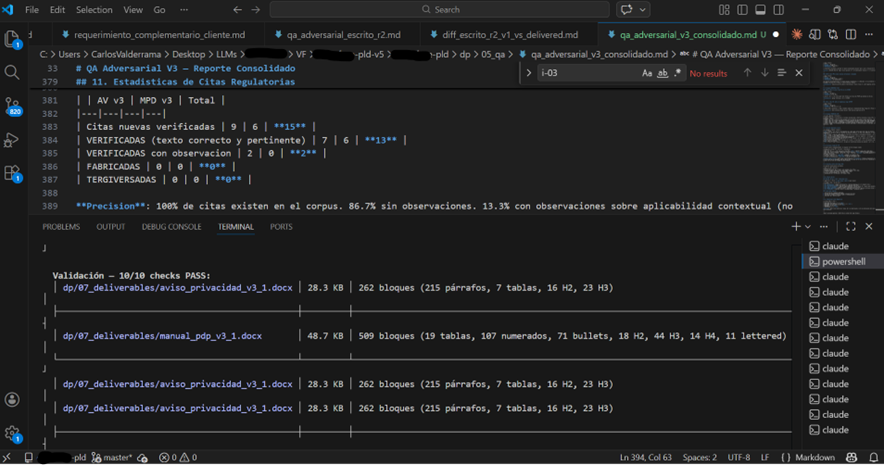Toggle Use Regular Expression in find
The height and width of the screenshot is (465, 884).
click(678, 73)
